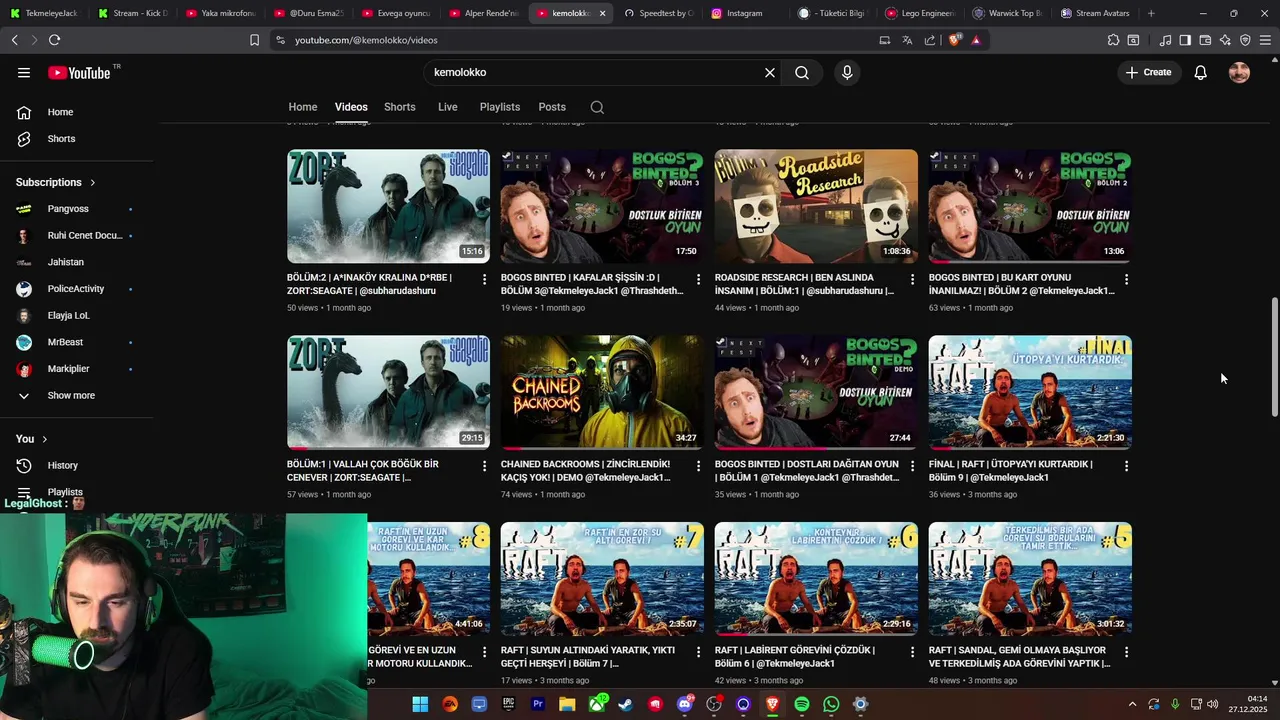Viewport: 1280px width, 720px height.
Task: Open options menu for FİNAL RAFT video
Action: click(x=1126, y=466)
